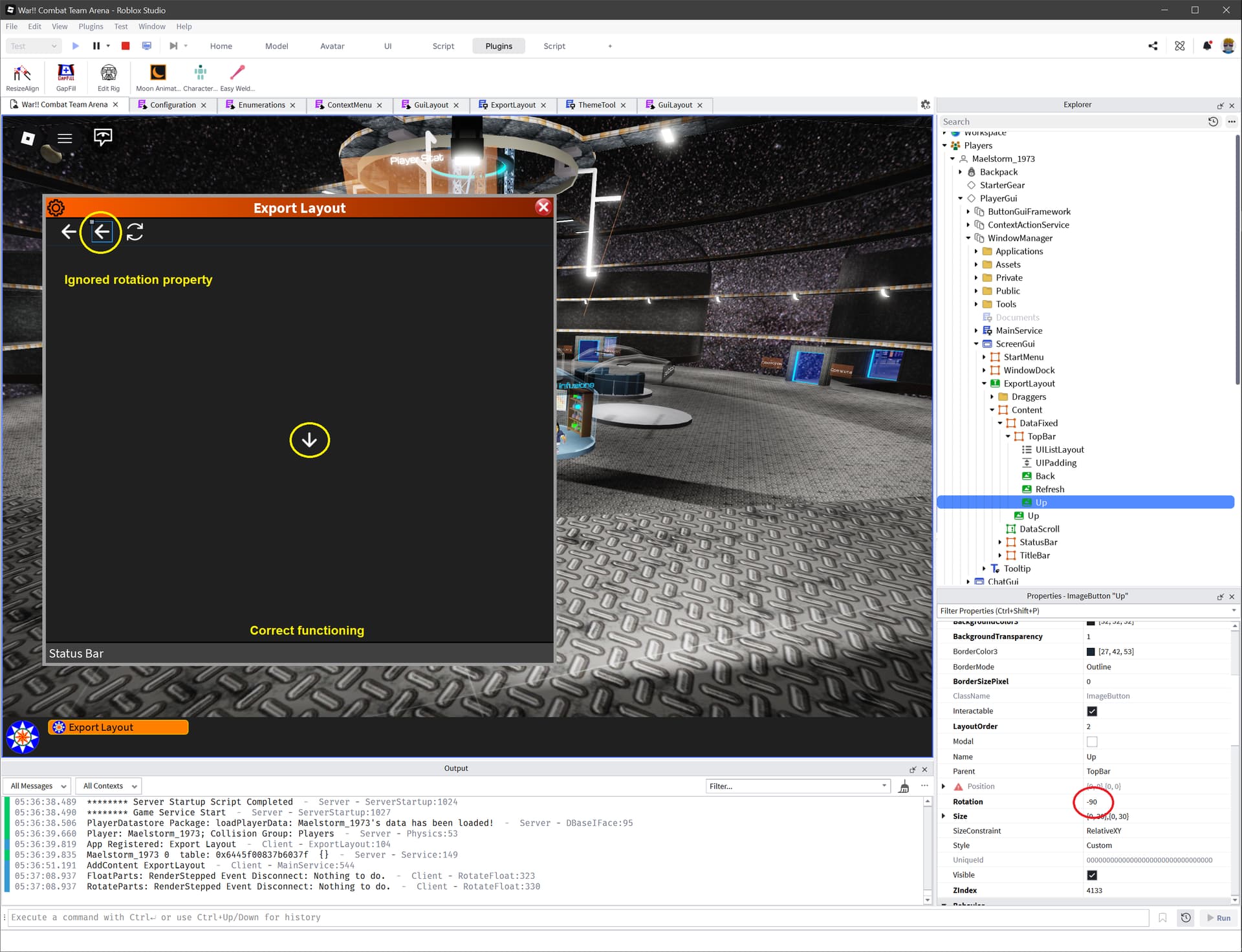The height and width of the screenshot is (952, 1242).
Task: Expand the Applications folder in Explorer
Action: tap(976, 252)
